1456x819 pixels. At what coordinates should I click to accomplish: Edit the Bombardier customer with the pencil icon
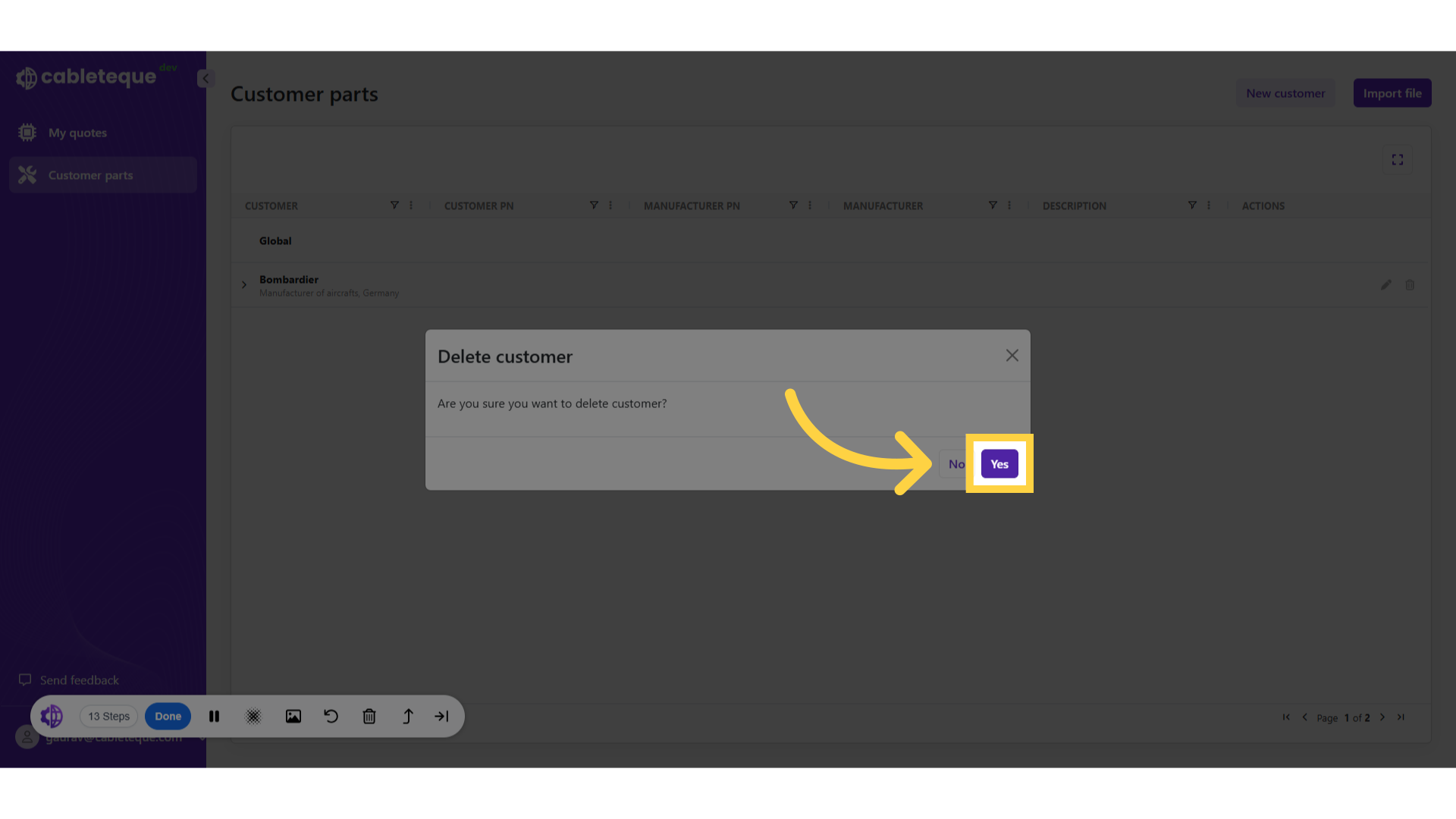tap(1386, 285)
